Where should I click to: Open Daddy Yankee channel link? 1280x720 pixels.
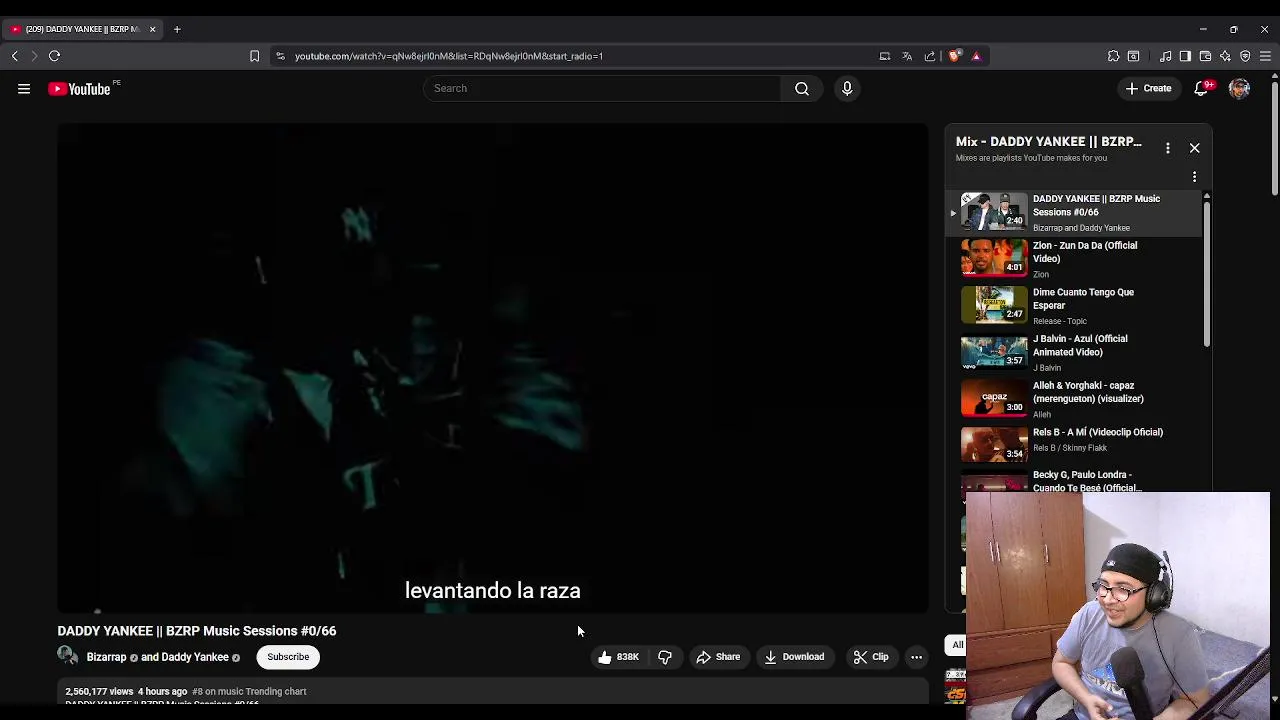[x=195, y=657]
